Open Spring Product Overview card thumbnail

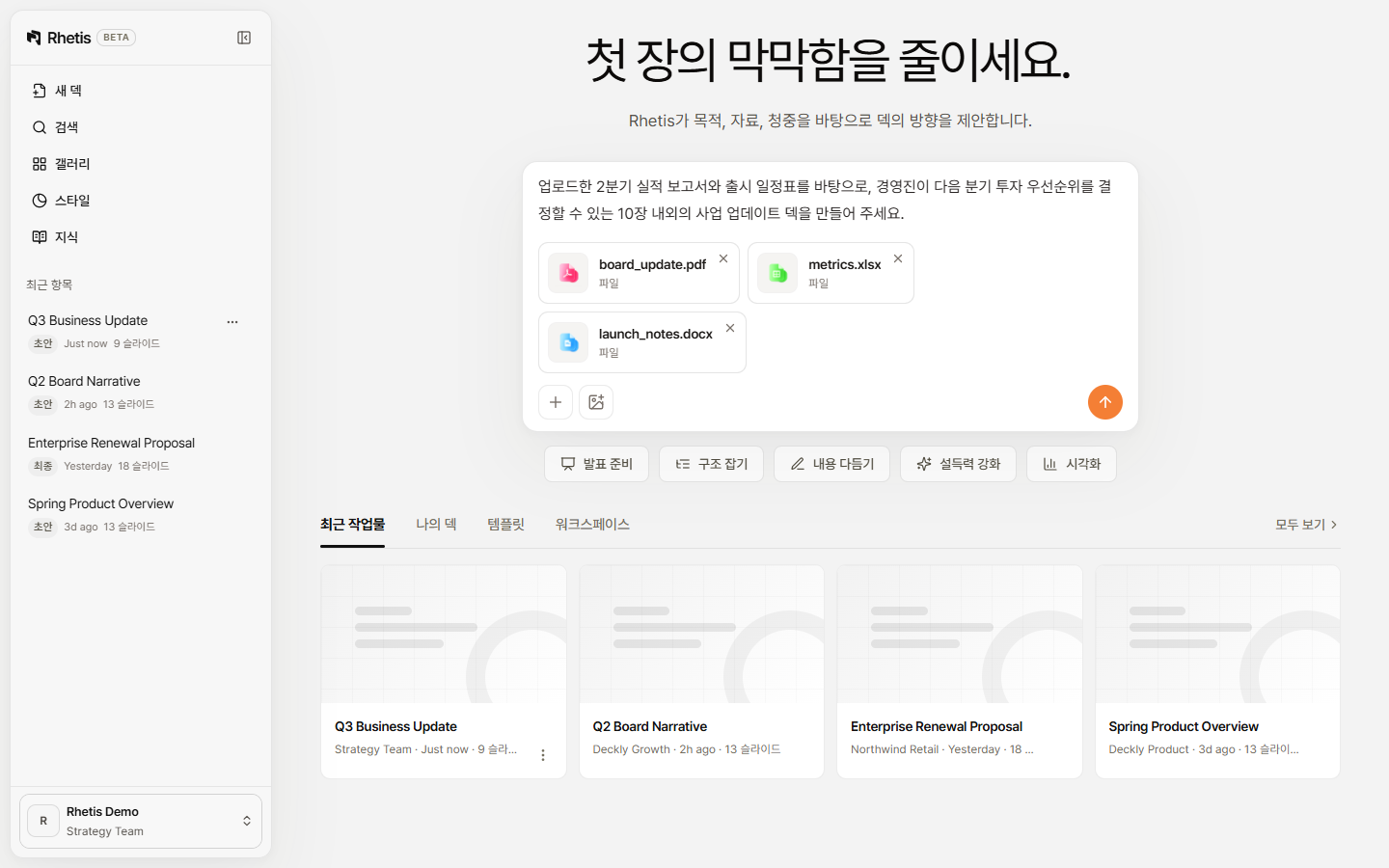pyautogui.click(x=1217, y=635)
